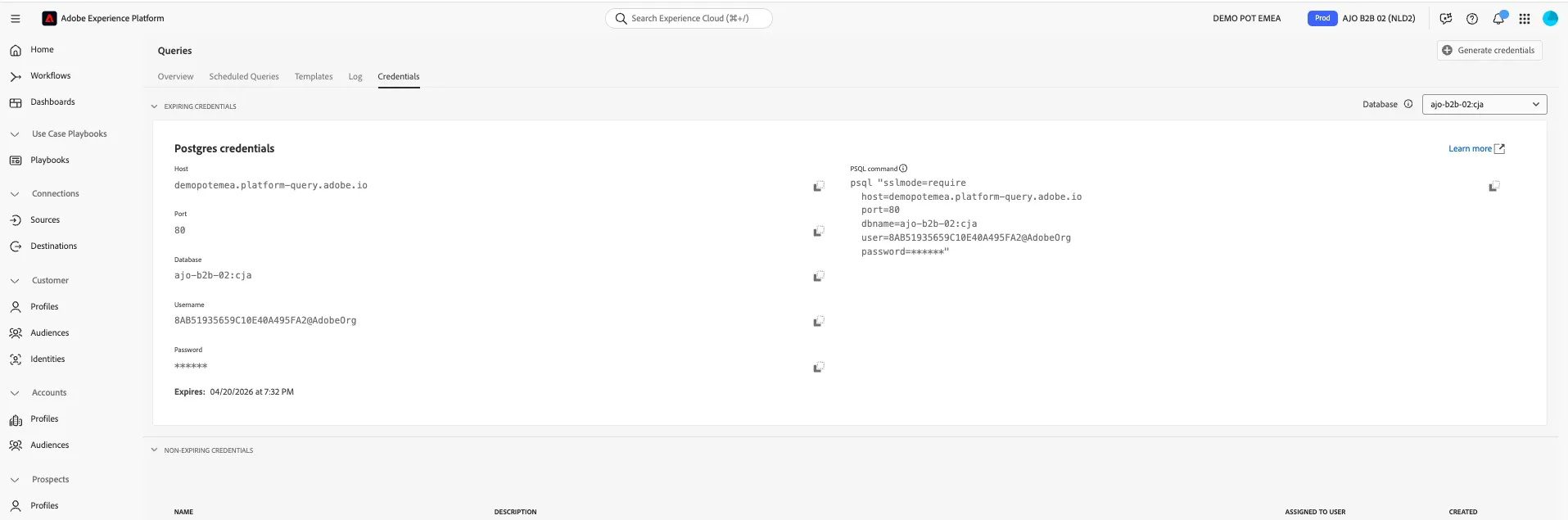The image size is (1568, 520).
Task: Copy the PSQL command
Action: click(x=1493, y=187)
